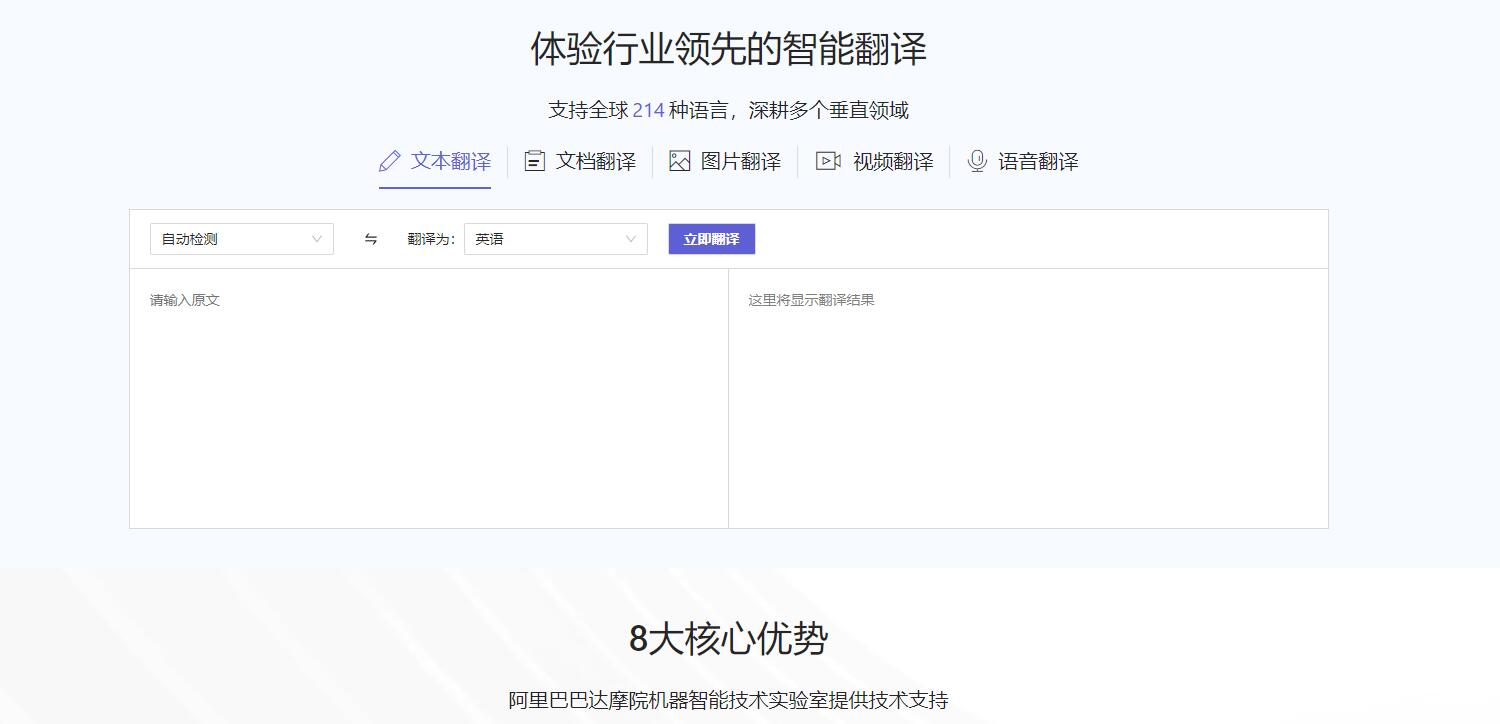Click the 214 languages link
Viewport: 1500px width, 724px height.
tap(647, 109)
